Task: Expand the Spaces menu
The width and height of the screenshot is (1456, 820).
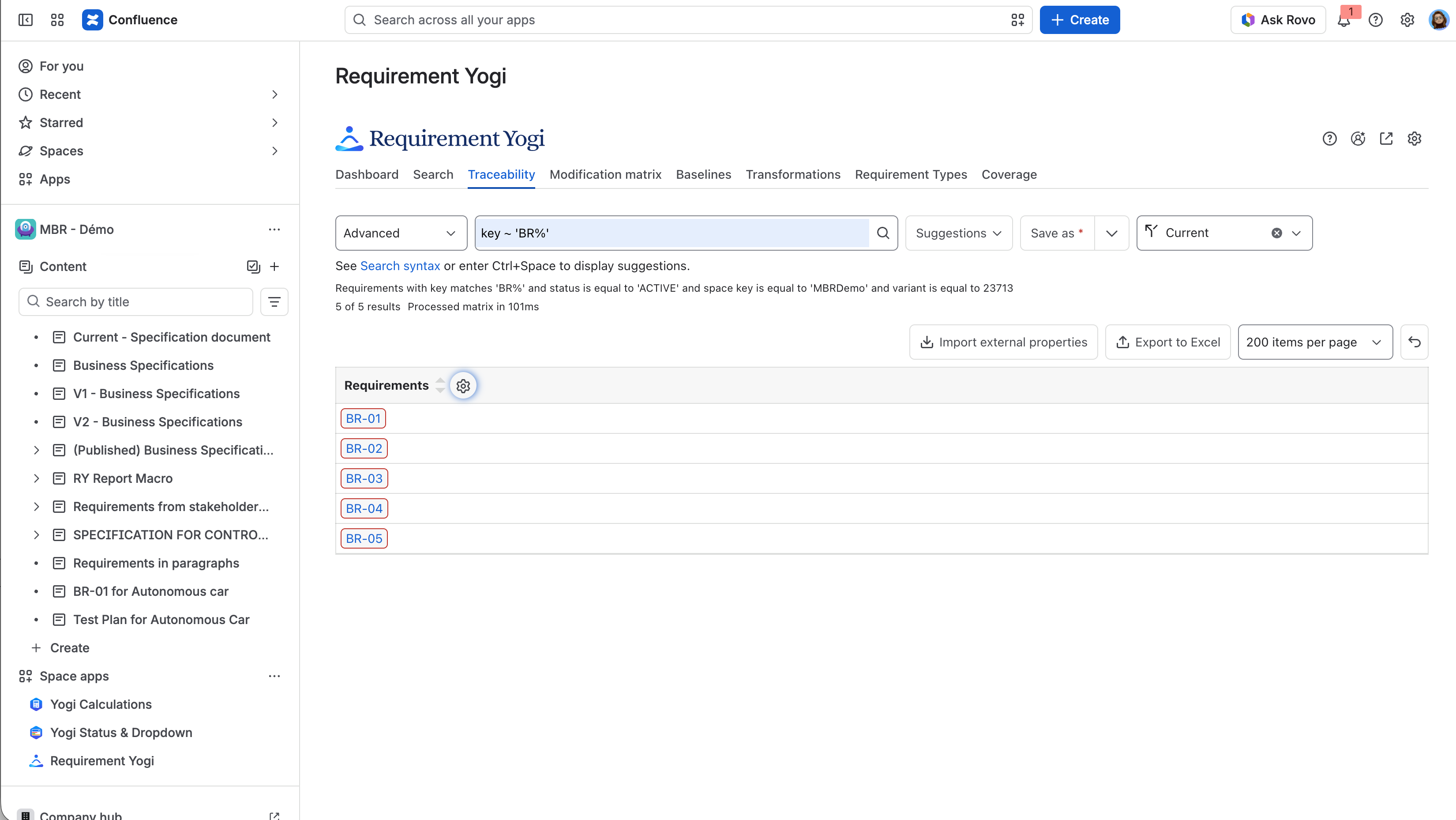Action: click(275, 151)
